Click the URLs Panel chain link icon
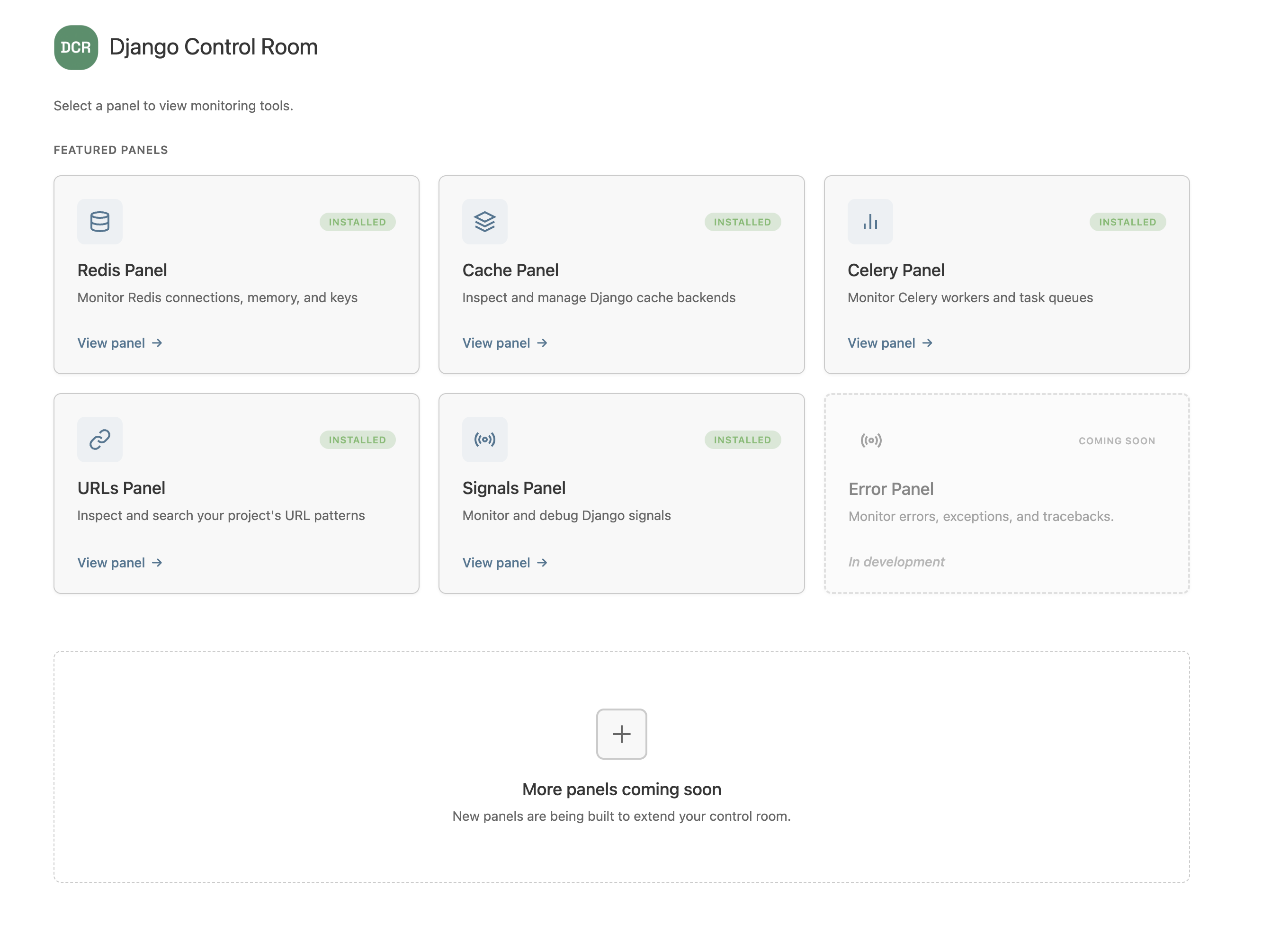 (x=99, y=439)
